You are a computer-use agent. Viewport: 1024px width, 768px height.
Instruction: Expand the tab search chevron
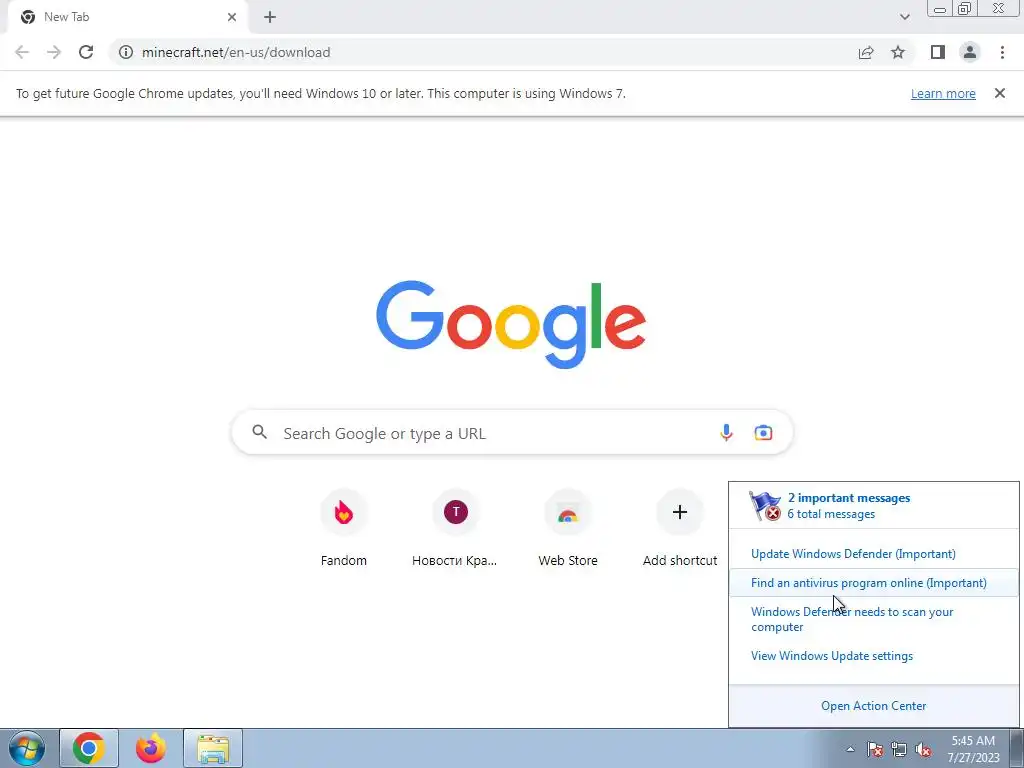(x=904, y=17)
